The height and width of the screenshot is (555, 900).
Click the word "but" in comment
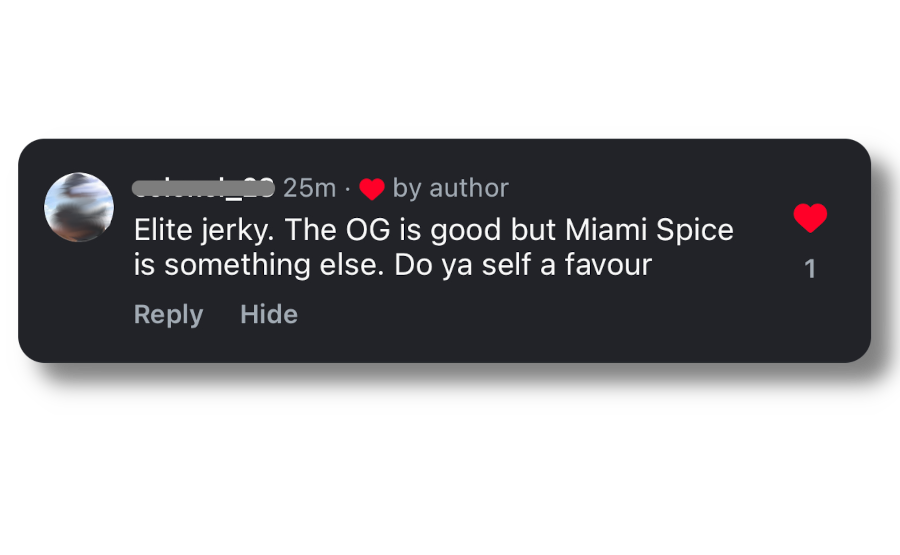(x=533, y=230)
